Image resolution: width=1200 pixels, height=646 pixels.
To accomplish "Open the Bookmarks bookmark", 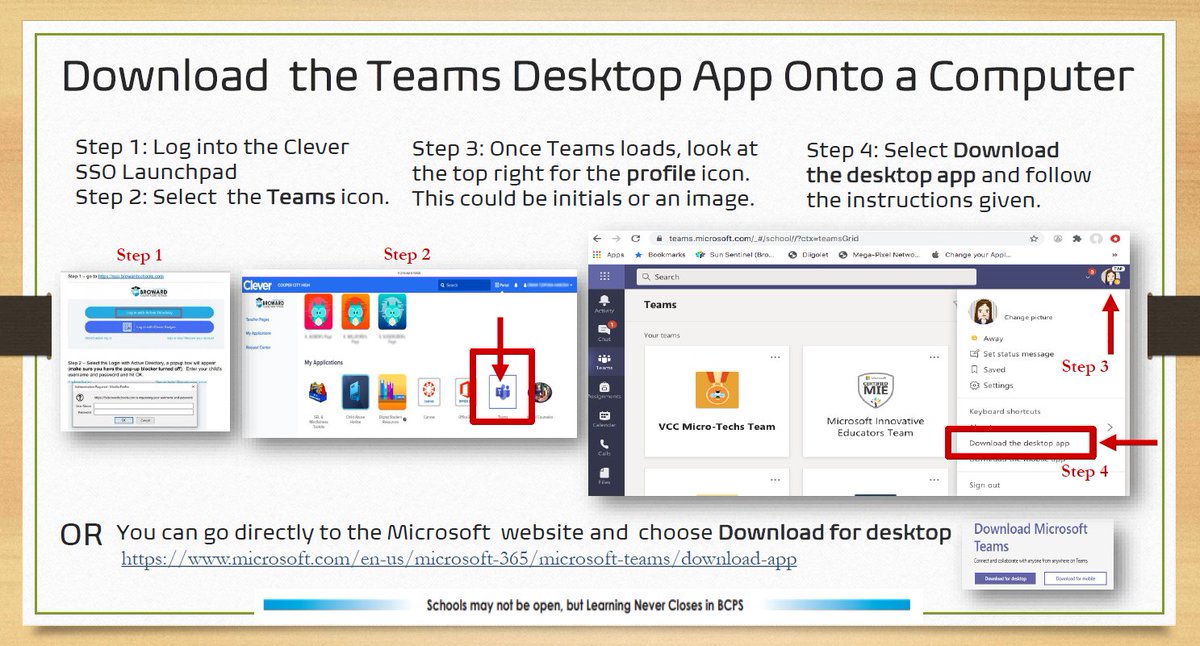I will (660, 255).
